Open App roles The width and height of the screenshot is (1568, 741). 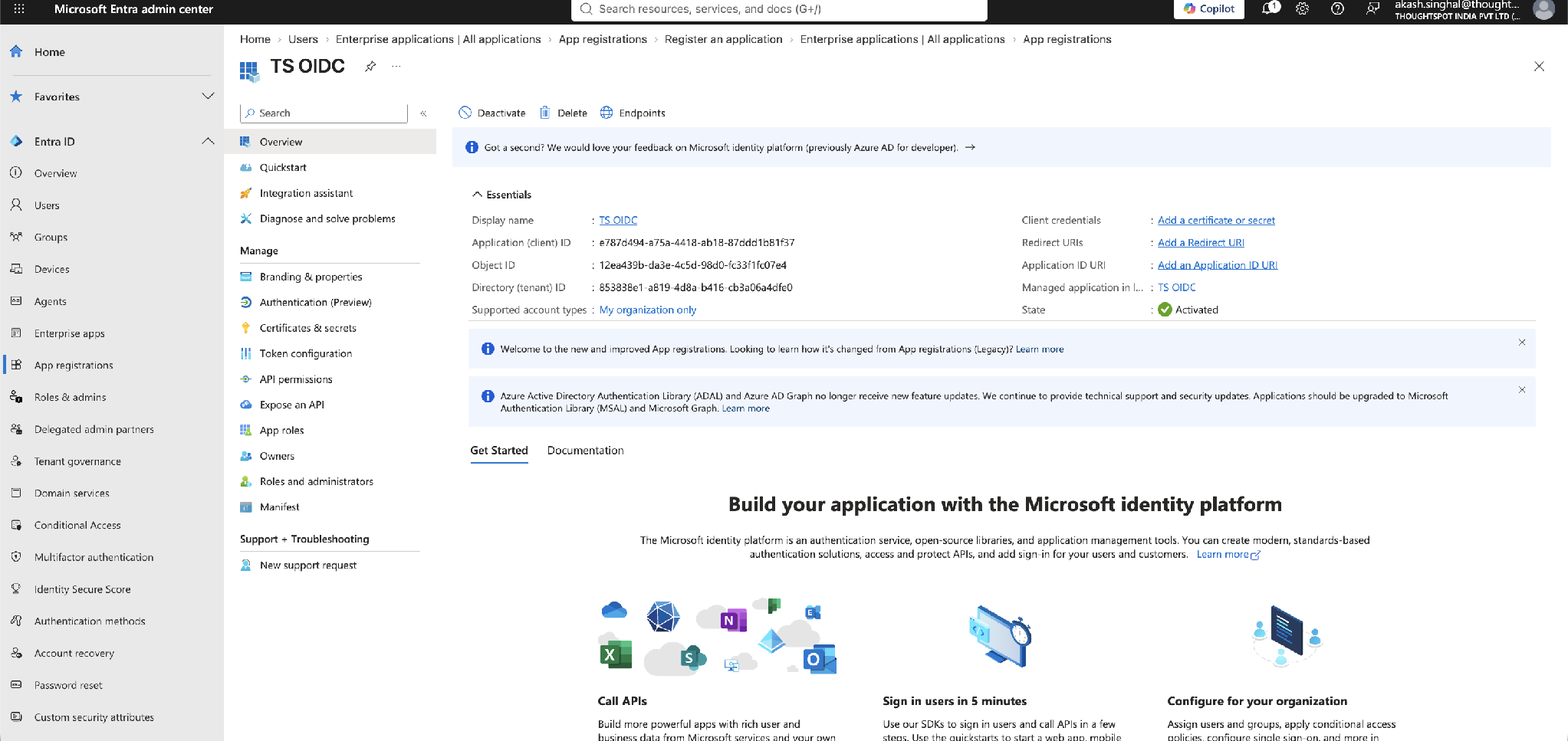[281, 431]
